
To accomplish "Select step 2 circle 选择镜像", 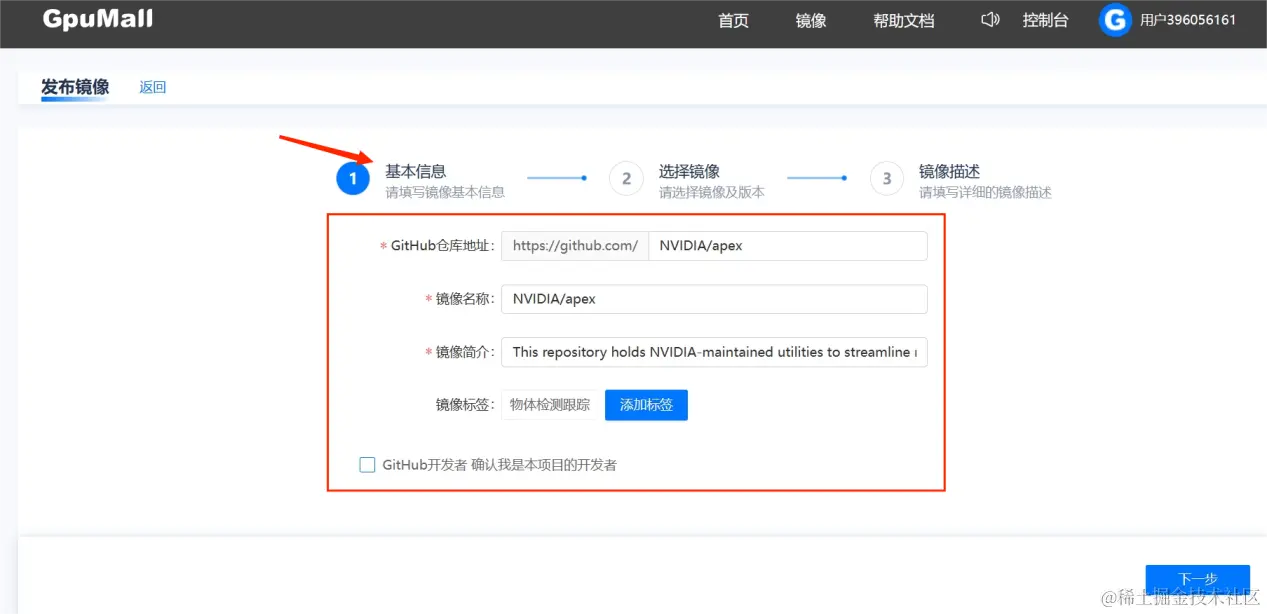I will point(626,179).
